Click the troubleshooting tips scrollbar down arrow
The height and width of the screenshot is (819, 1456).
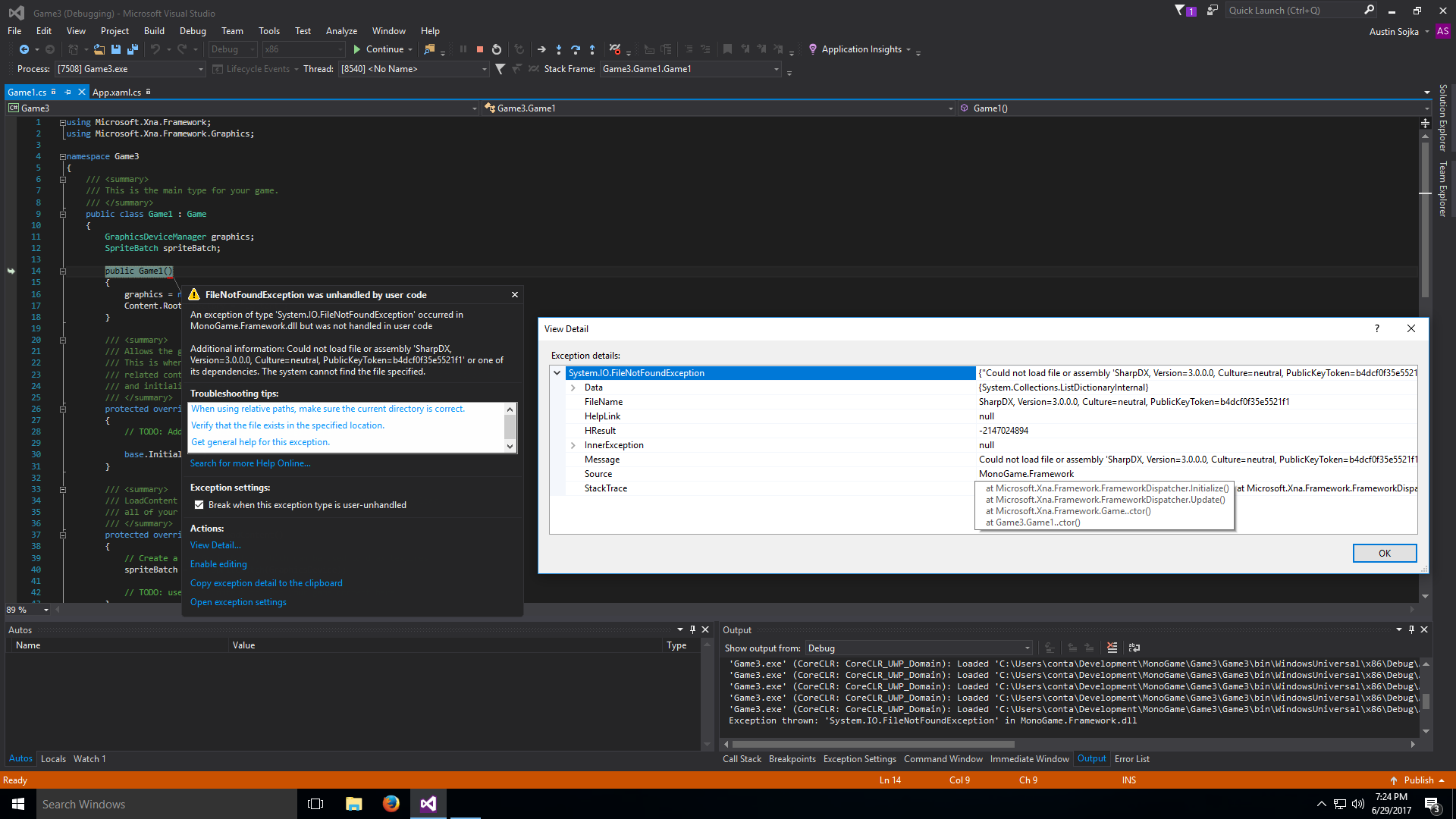coord(510,447)
